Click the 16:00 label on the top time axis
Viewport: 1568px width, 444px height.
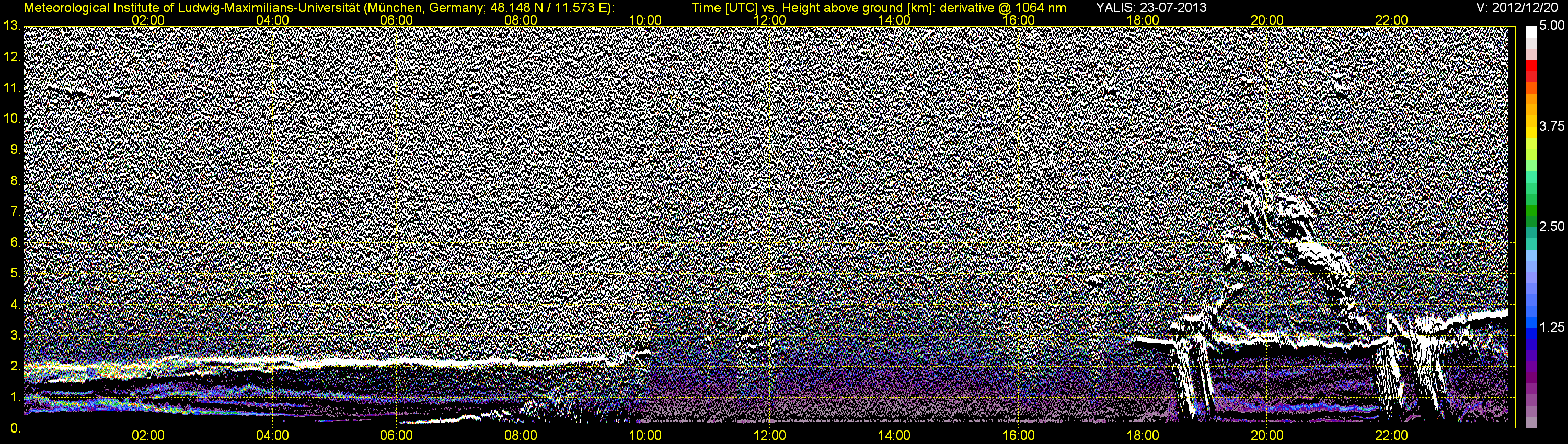pyautogui.click(x=1018, y=20)
